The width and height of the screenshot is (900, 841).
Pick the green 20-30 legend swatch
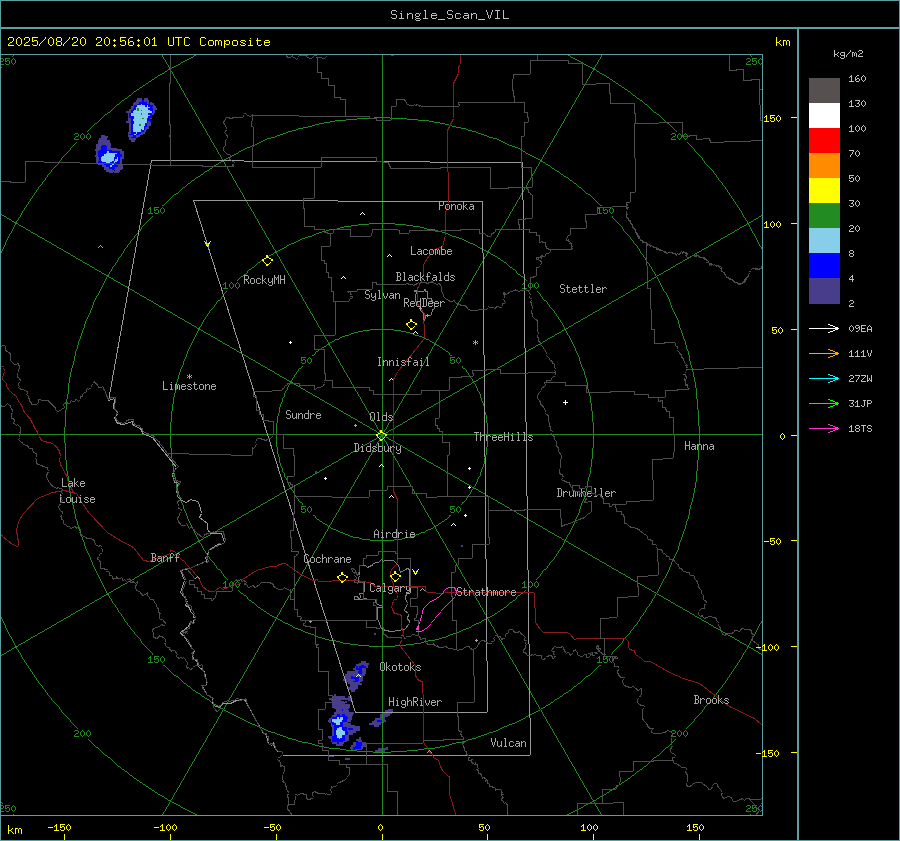click(824, 215)
